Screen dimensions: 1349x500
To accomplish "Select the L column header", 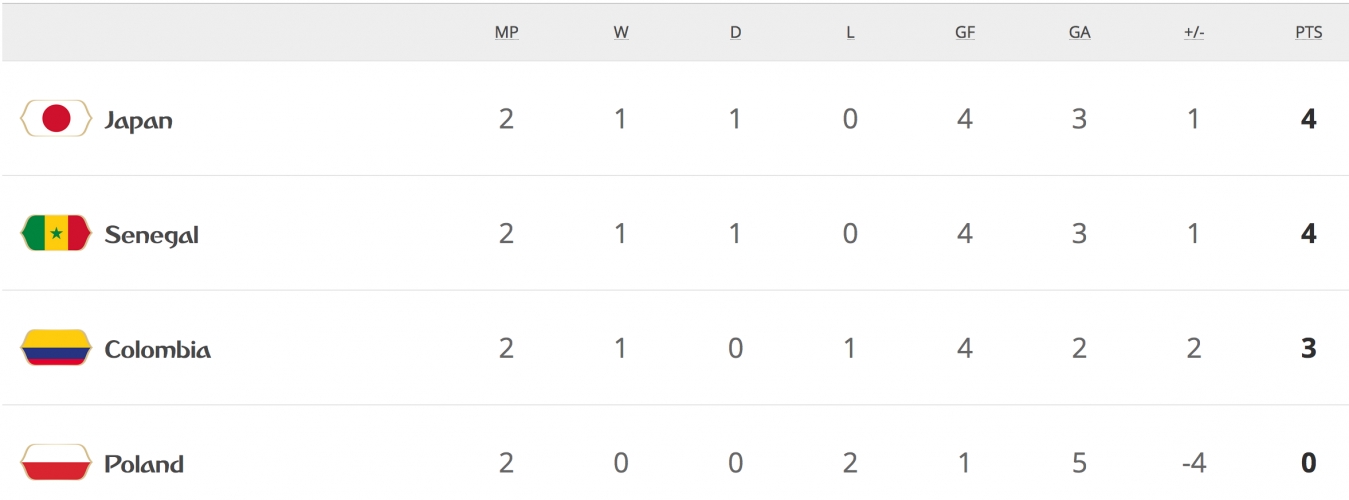I will [x=850, y=32].
